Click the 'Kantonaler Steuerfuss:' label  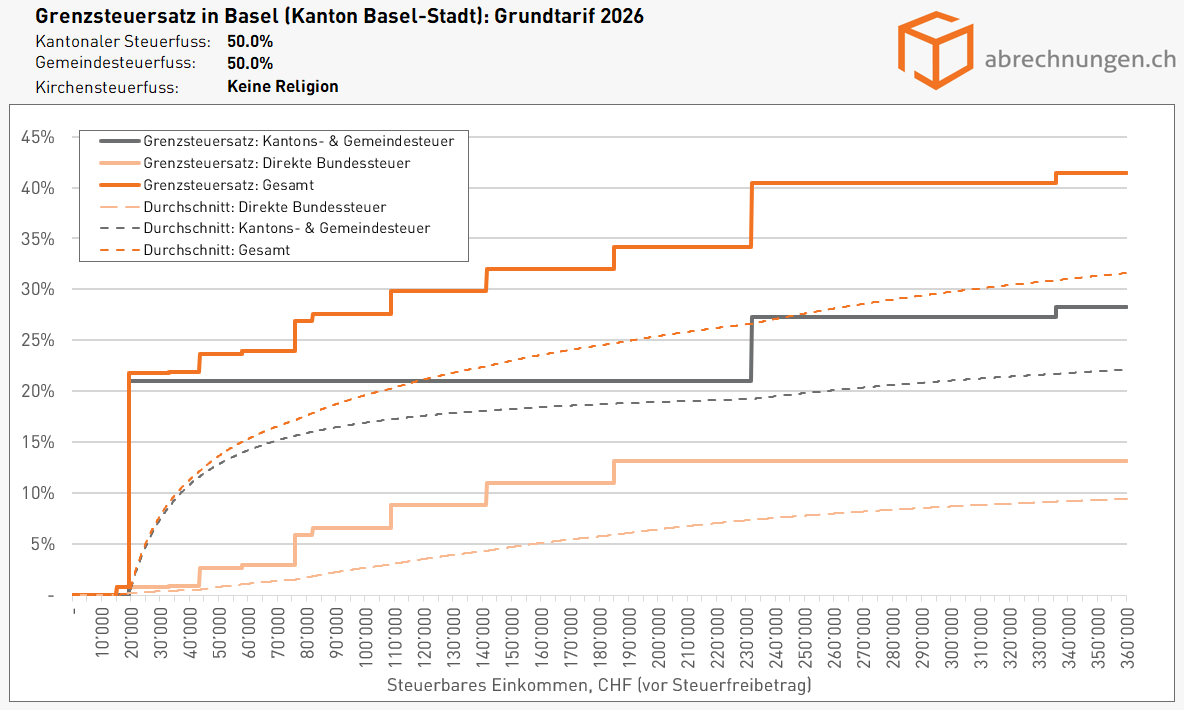[123, 42]
